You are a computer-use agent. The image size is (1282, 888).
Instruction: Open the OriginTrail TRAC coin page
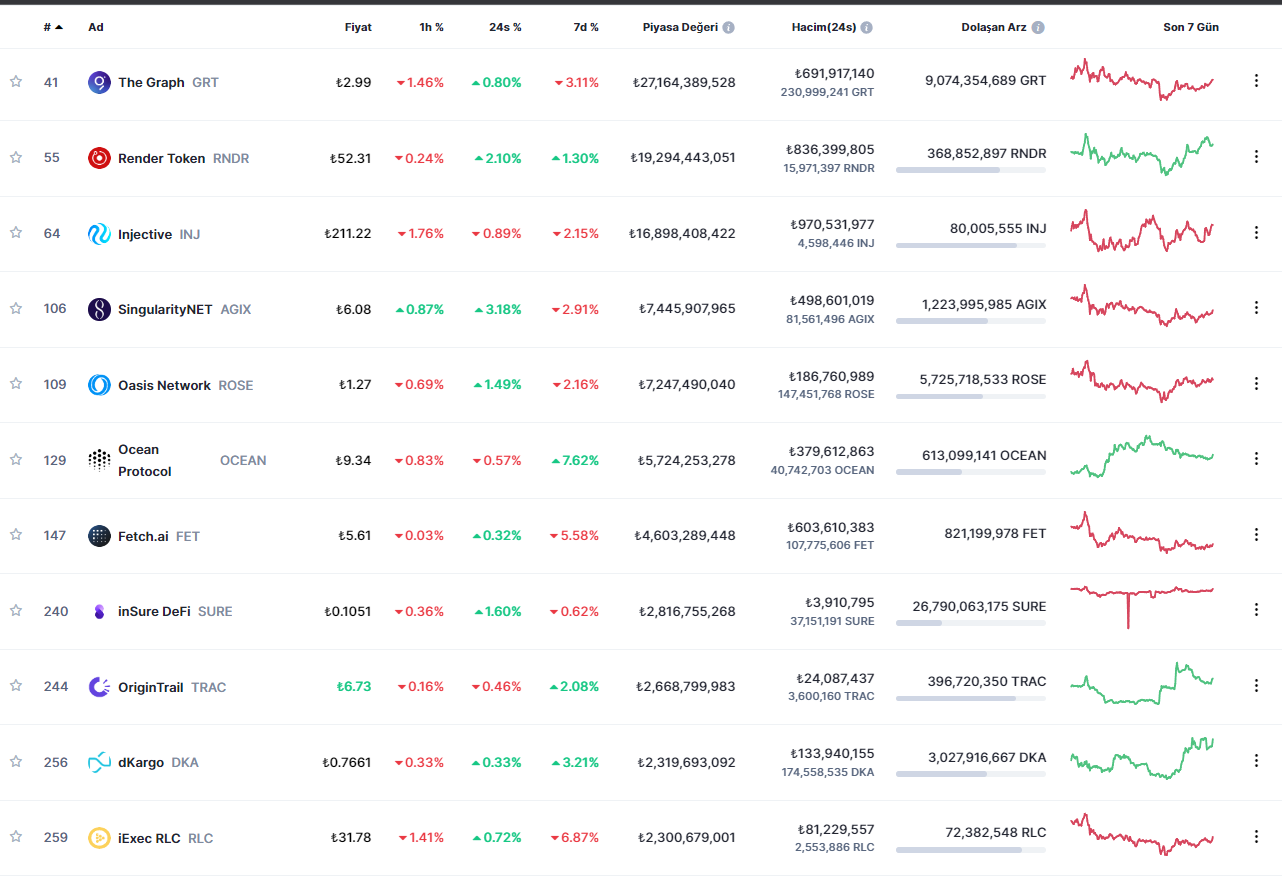click(x=150, y=687)
